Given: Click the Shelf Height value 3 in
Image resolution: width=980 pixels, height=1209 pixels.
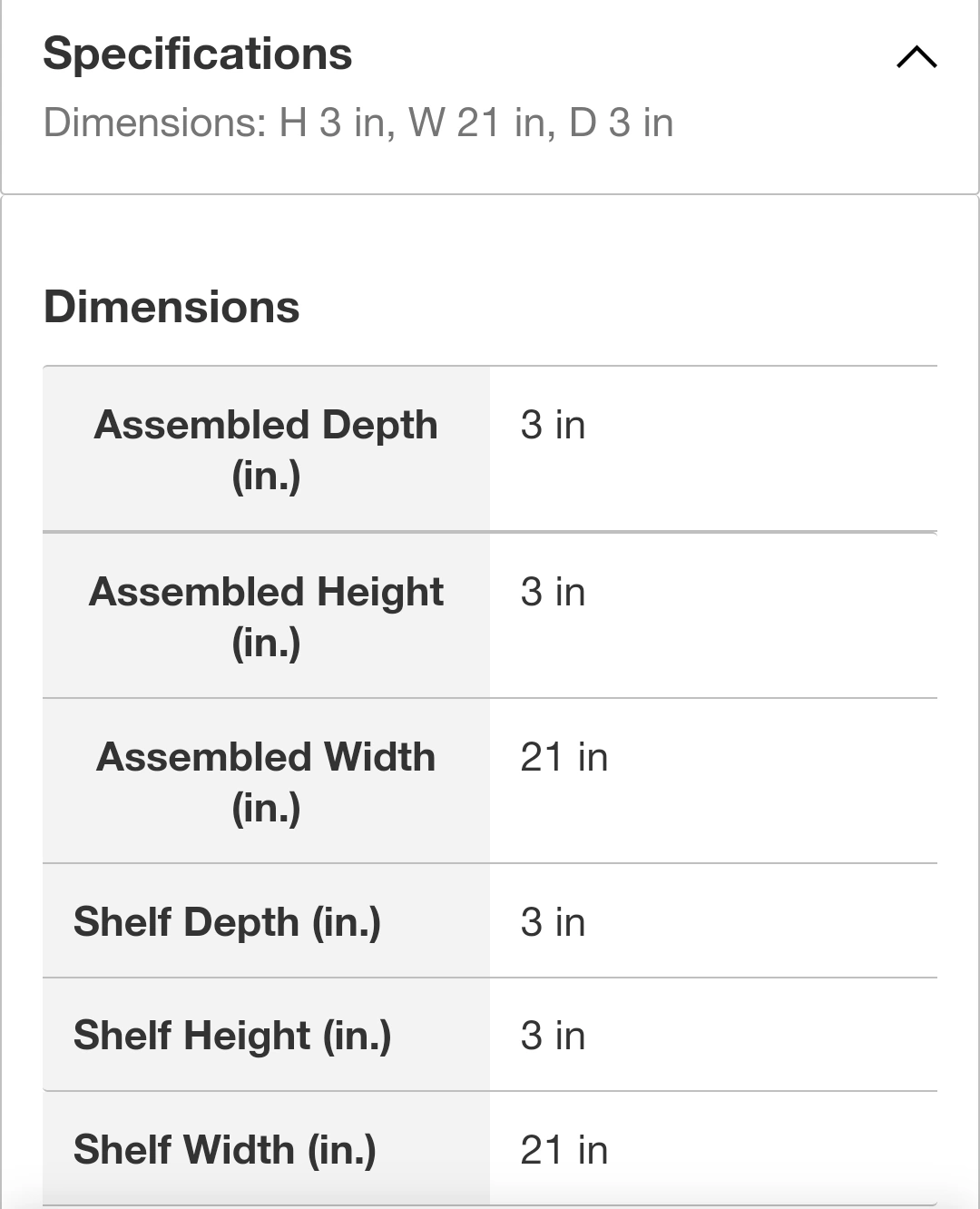Looking at the screenshot, I should [553, 1036].
